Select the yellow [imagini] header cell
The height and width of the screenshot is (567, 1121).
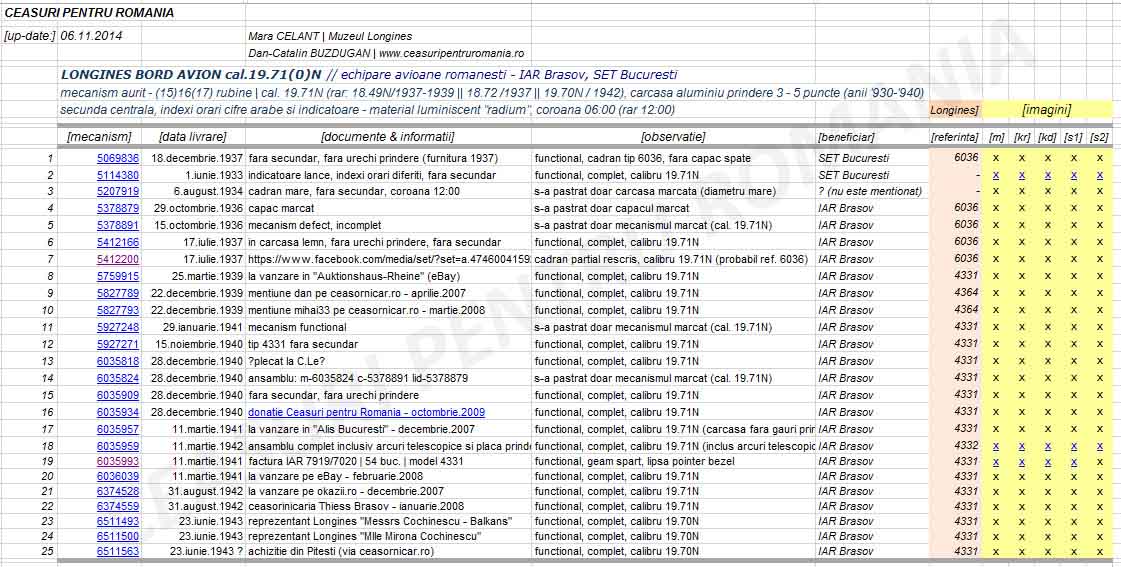[x=1047, y=109]
